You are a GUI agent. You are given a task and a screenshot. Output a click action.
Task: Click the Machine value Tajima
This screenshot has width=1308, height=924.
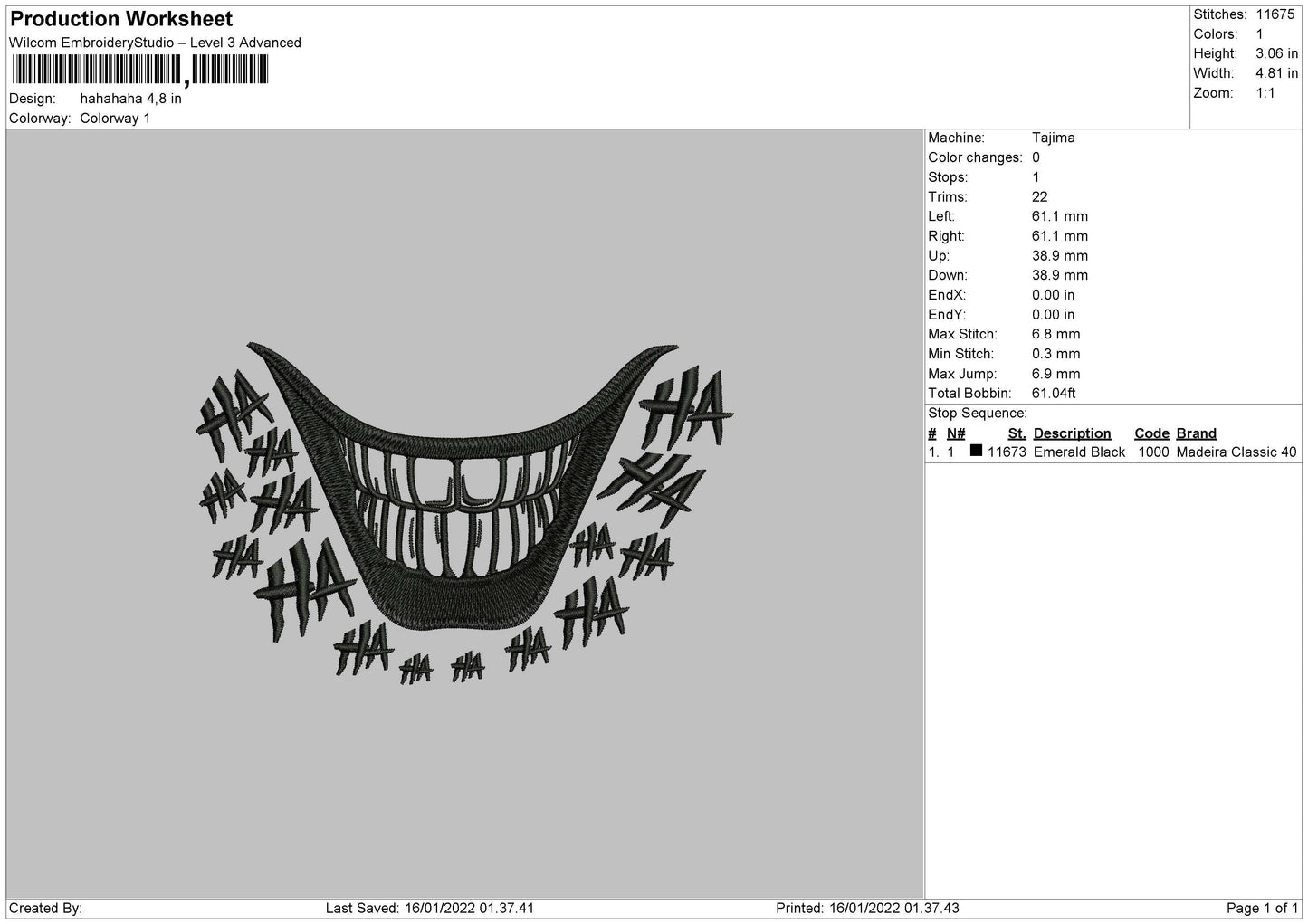tap(1054, 138)
